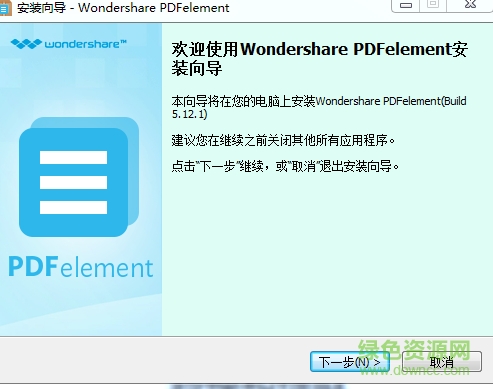The image size is (493, 389).
Task: Click the line 点击"下一步"继续，或"取消"退出安装向导
Action: 285,166
